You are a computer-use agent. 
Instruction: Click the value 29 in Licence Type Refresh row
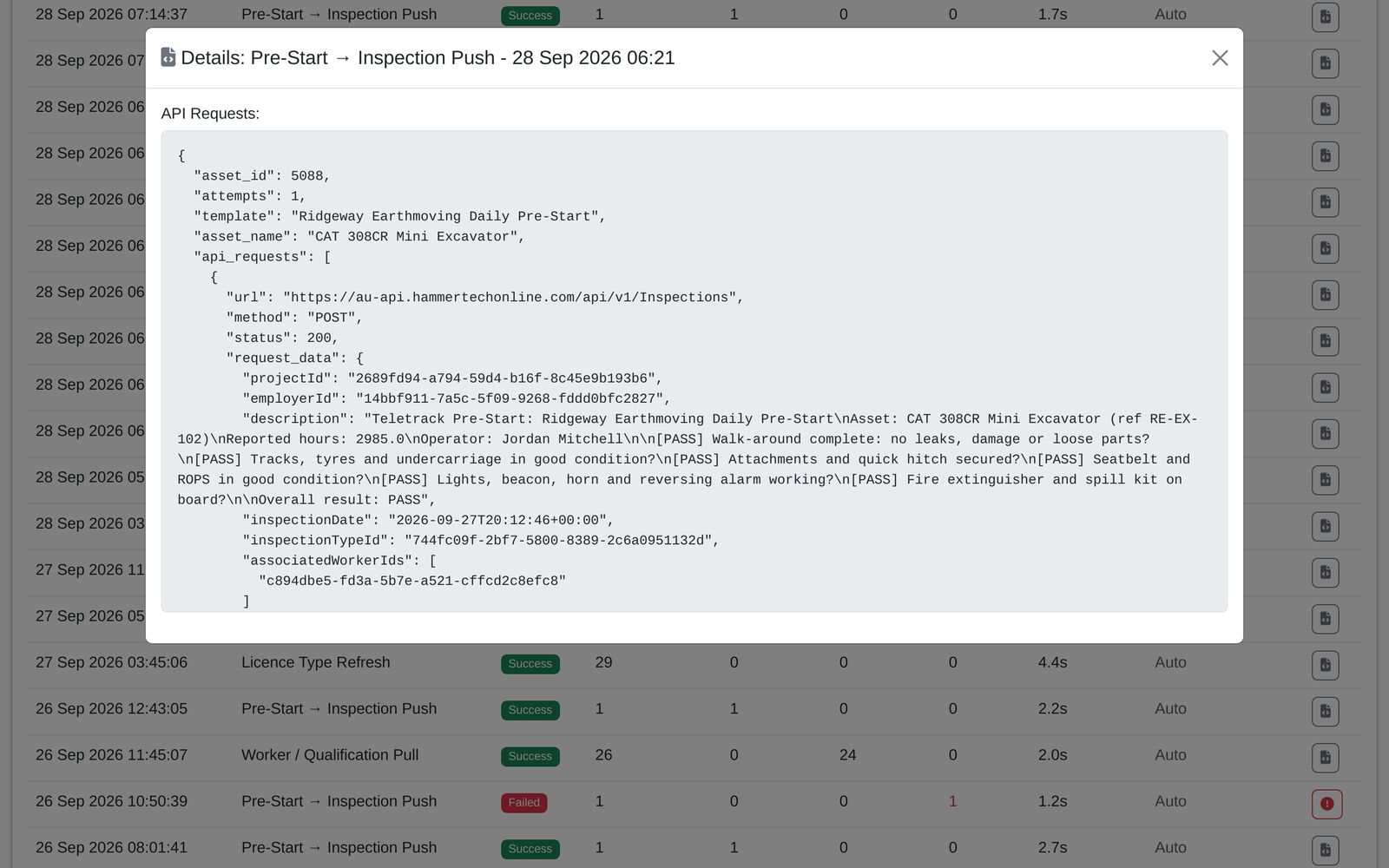pos(603,662)
